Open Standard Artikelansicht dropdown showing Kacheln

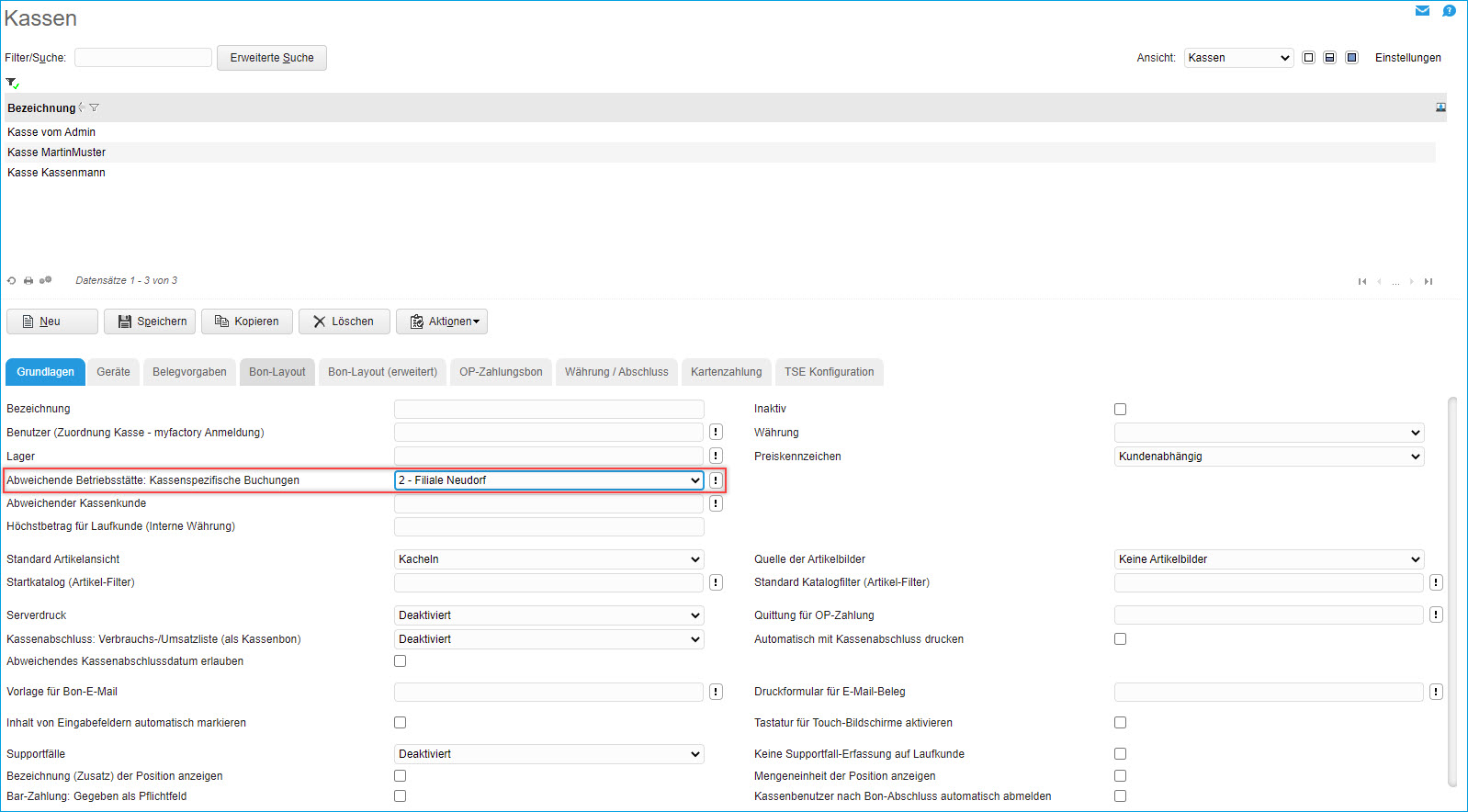pos(548,559)
